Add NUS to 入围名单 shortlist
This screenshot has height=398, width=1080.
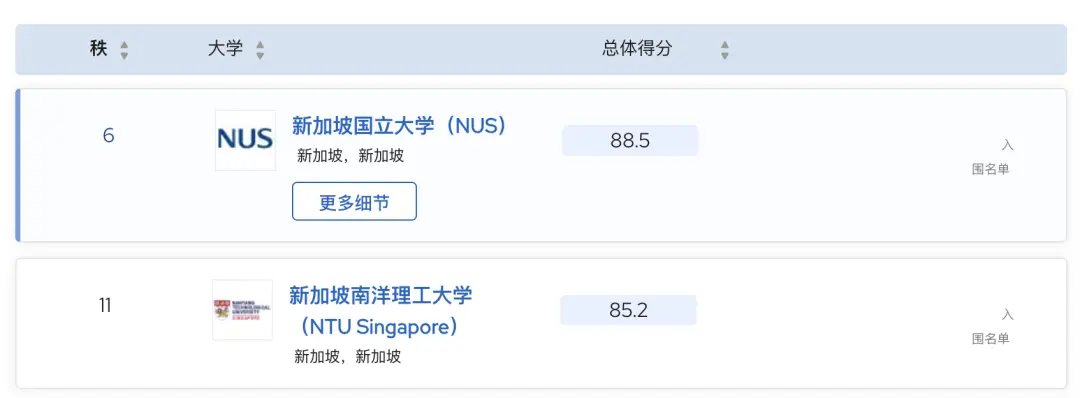coord(991,157)
